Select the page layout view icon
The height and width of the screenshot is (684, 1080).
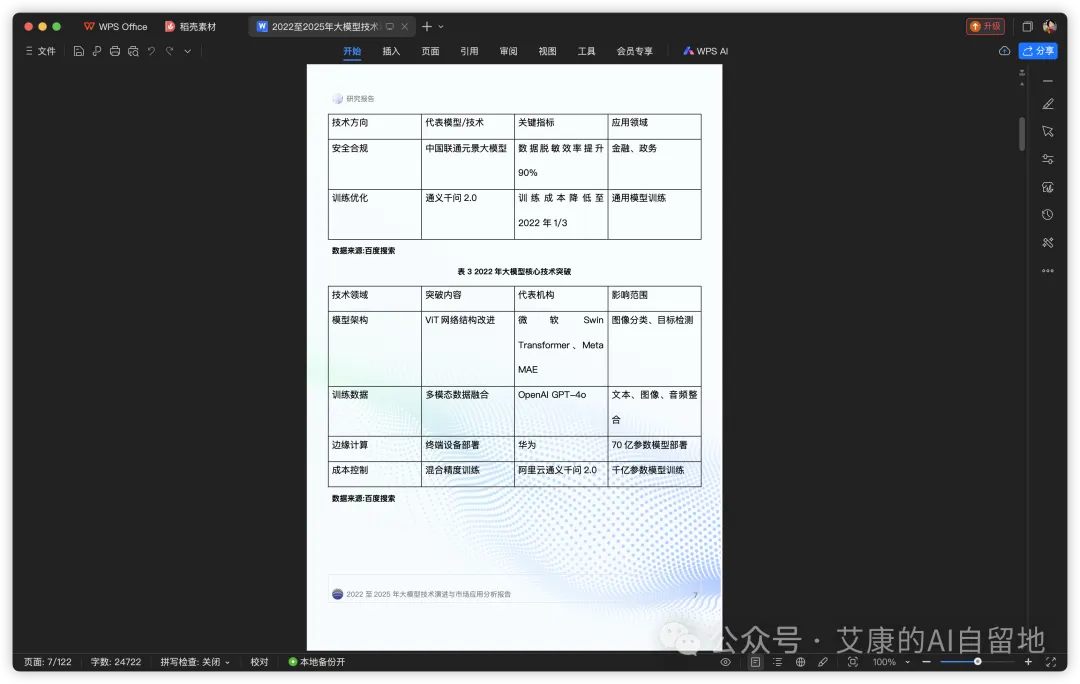click(x=756, y=662)
